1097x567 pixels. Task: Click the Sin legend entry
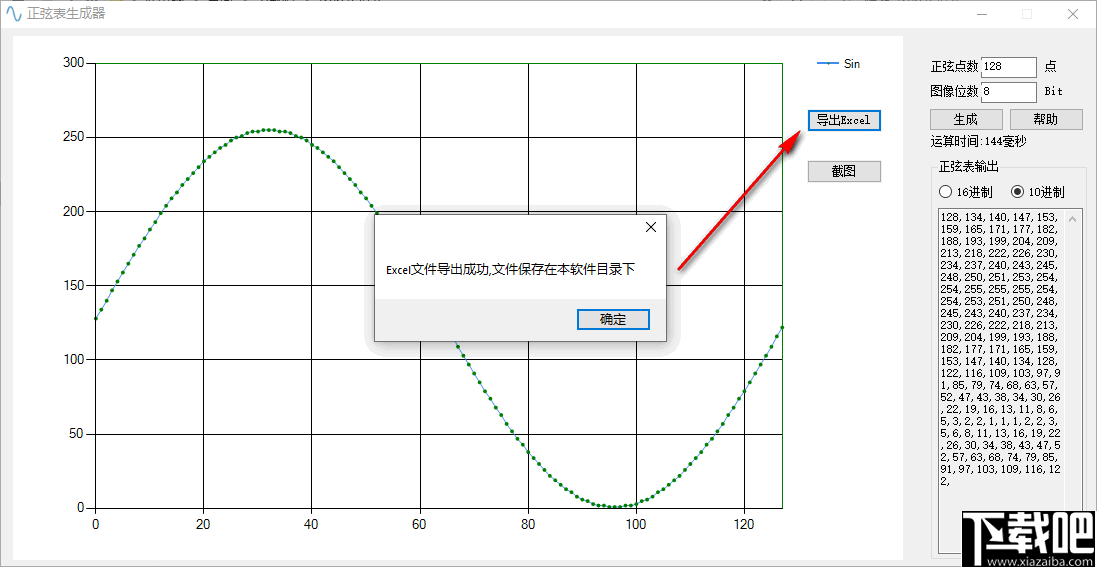[839, 64]
